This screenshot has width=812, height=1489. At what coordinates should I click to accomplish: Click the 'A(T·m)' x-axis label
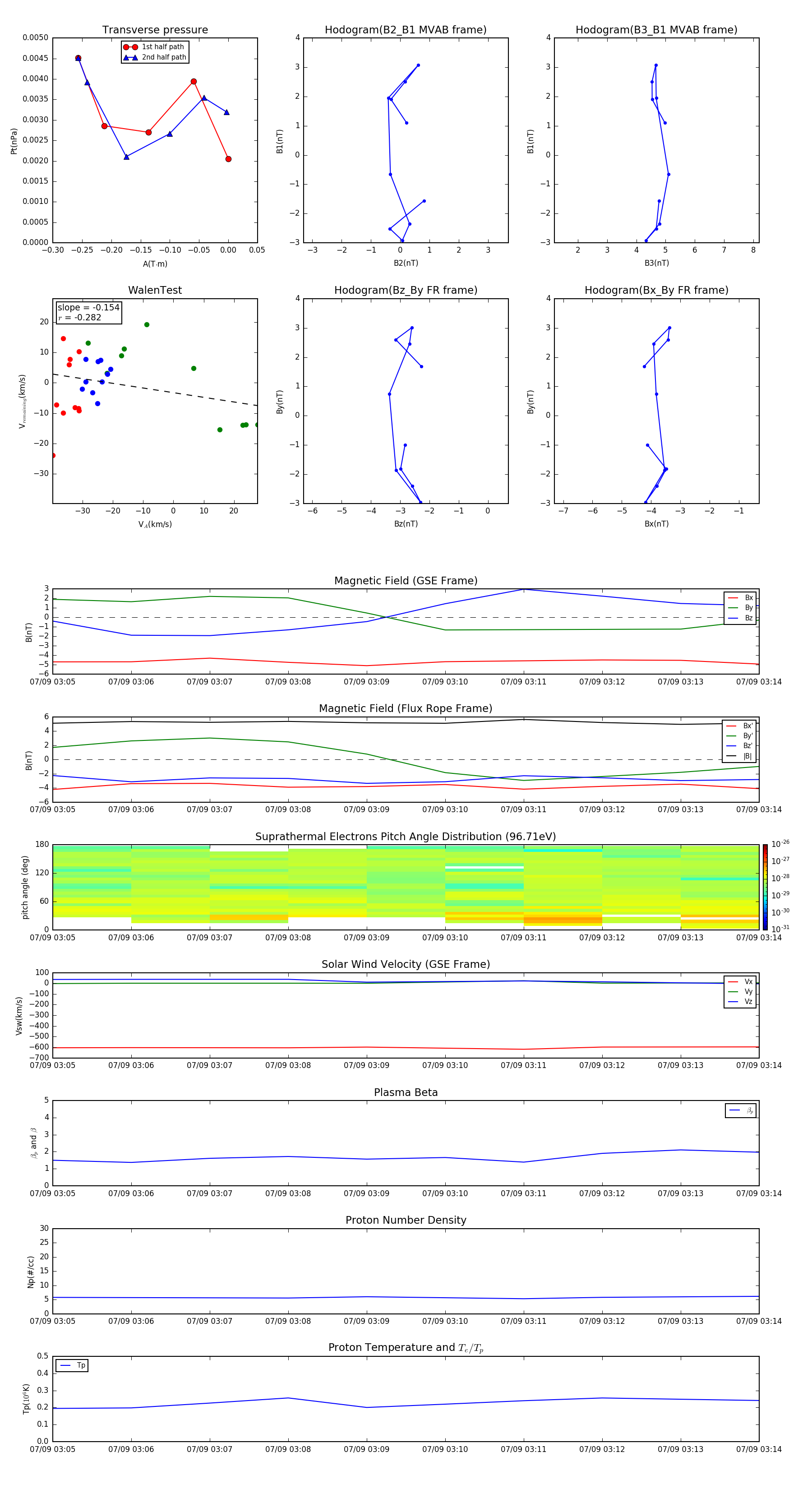(155, 264)
